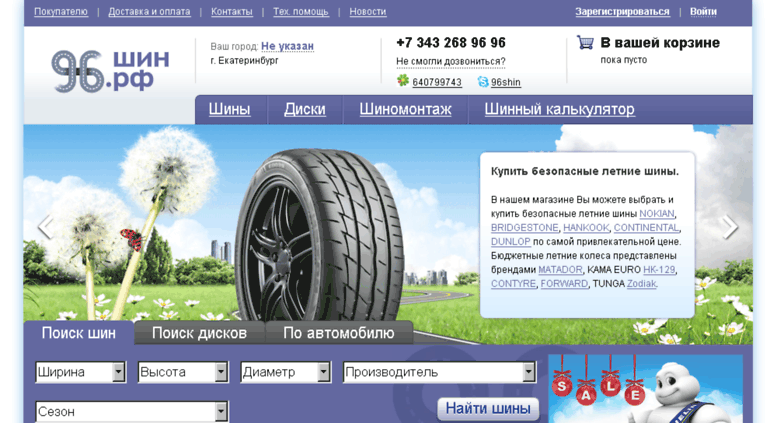
Task: Open the 96шин.рф logo homepage
Action: 111,71
